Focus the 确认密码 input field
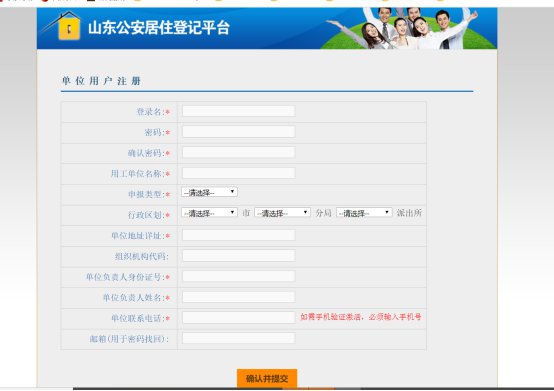 point(238,152)
